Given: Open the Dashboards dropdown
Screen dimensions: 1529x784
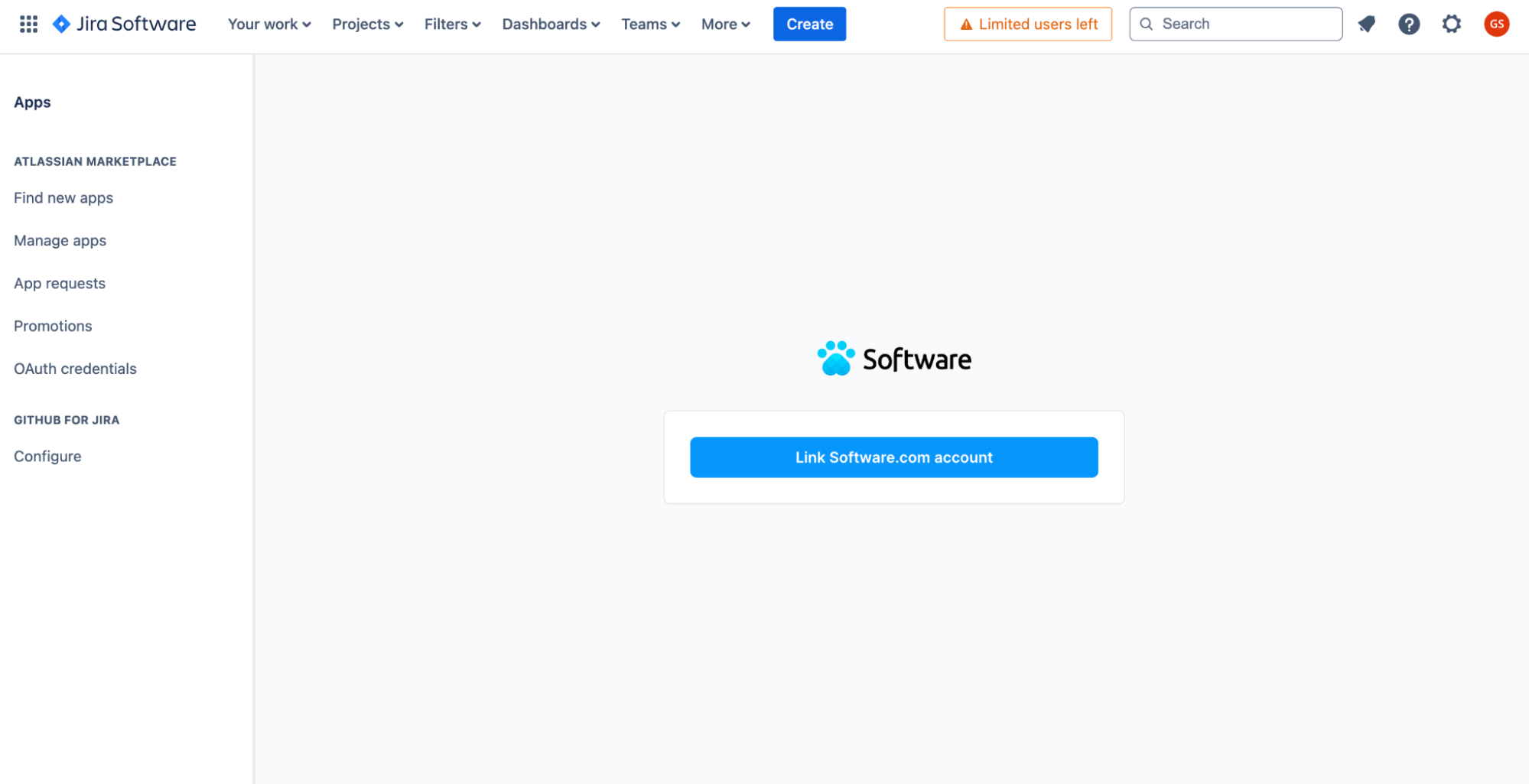Looking at the screenshot, I should point(550,24).
